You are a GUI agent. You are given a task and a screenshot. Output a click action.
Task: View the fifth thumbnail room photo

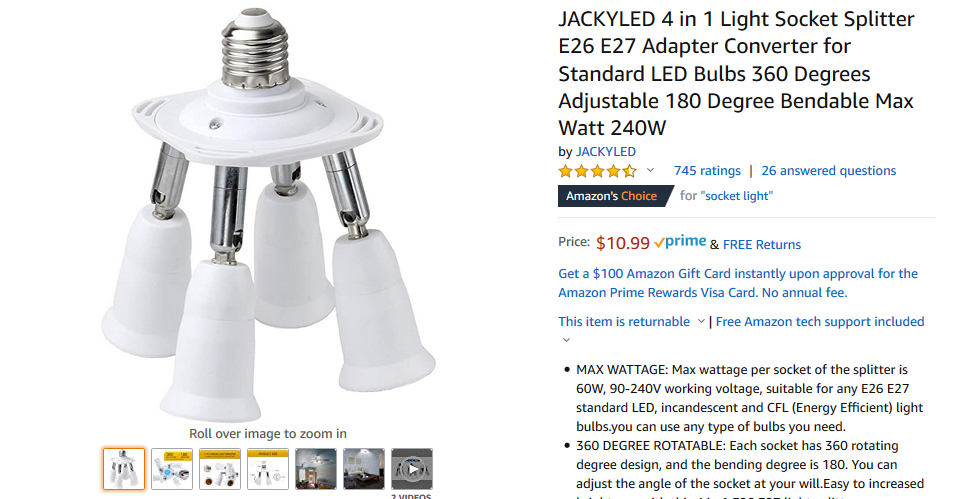coord(316,469)
